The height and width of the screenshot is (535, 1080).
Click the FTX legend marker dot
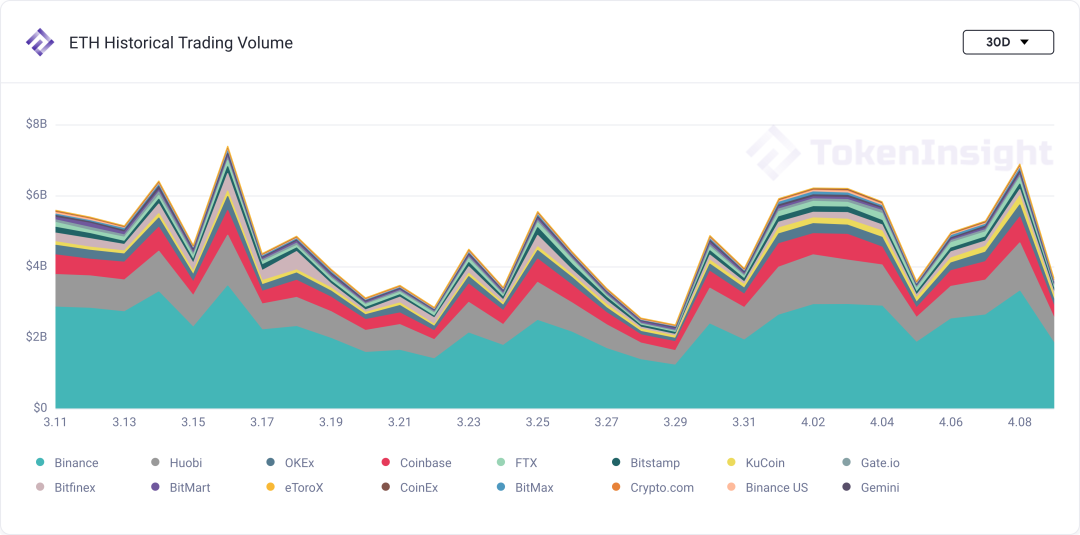pos(500,463)
